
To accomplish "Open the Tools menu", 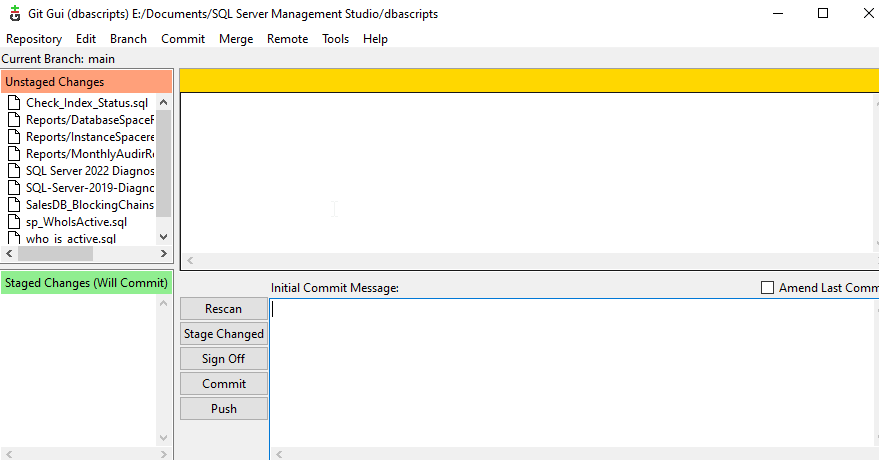I will click(x=335, y=39).
